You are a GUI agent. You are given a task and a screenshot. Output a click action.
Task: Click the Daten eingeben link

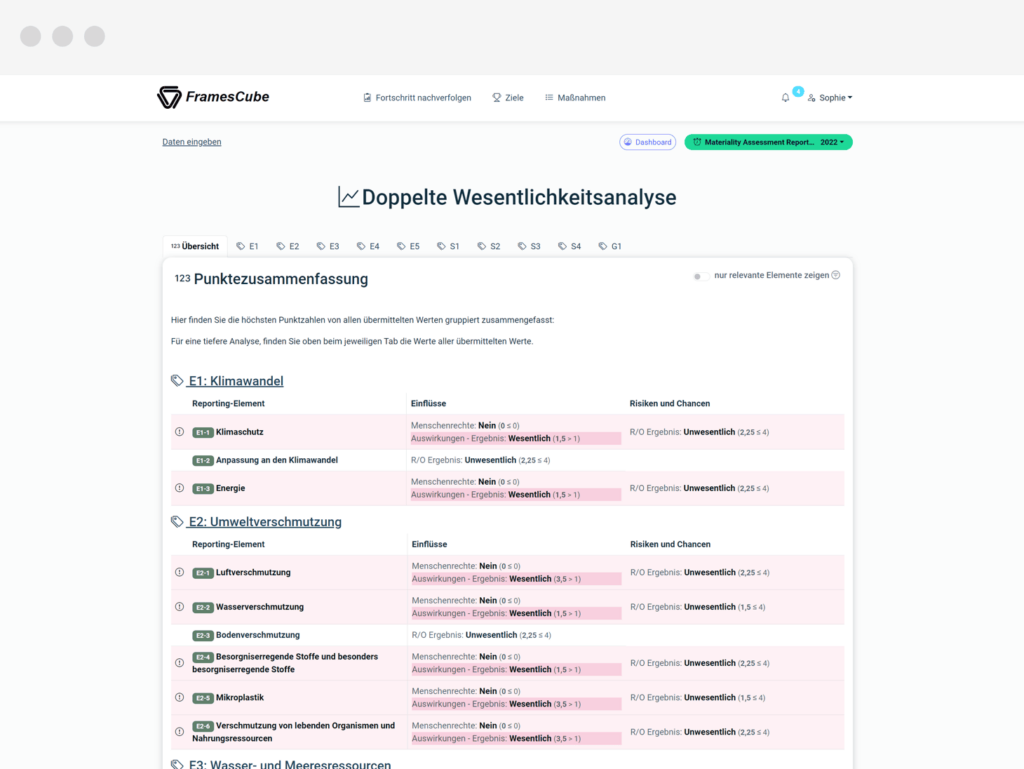pos(191,142)
